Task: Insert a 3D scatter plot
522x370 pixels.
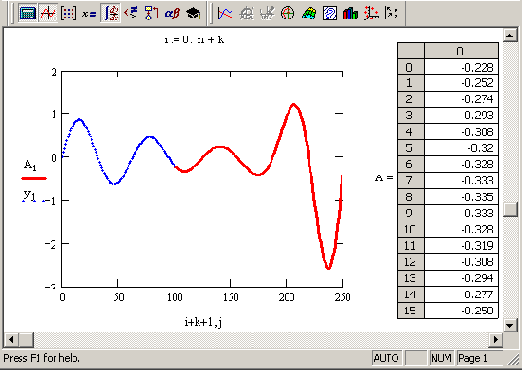Action: 371,13
